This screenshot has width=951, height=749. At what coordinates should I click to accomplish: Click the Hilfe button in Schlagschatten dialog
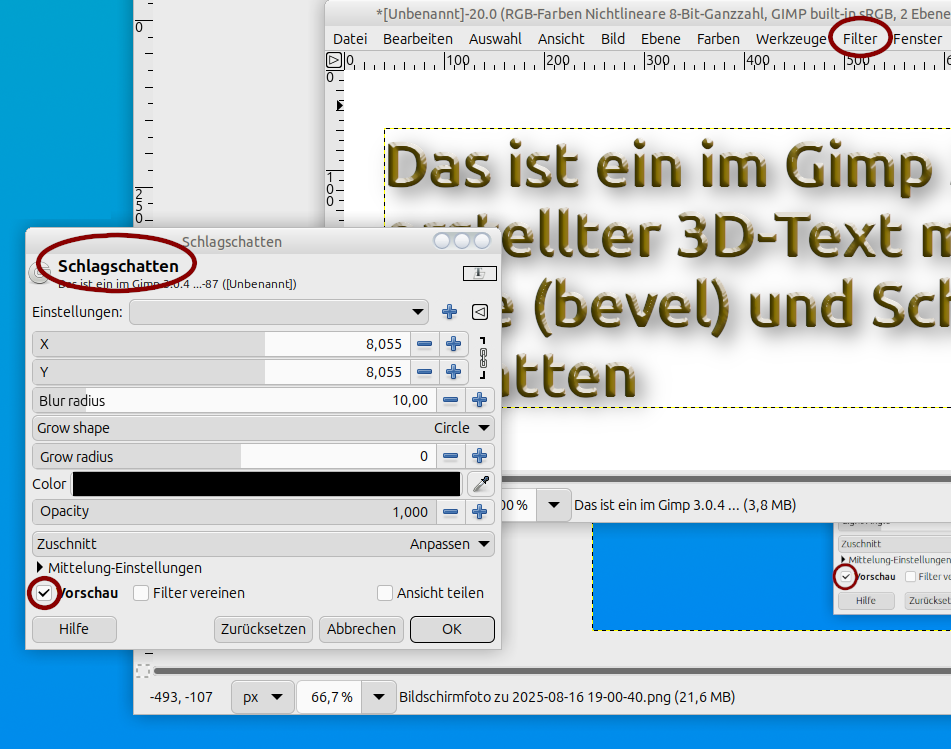(x=74, y=629)
